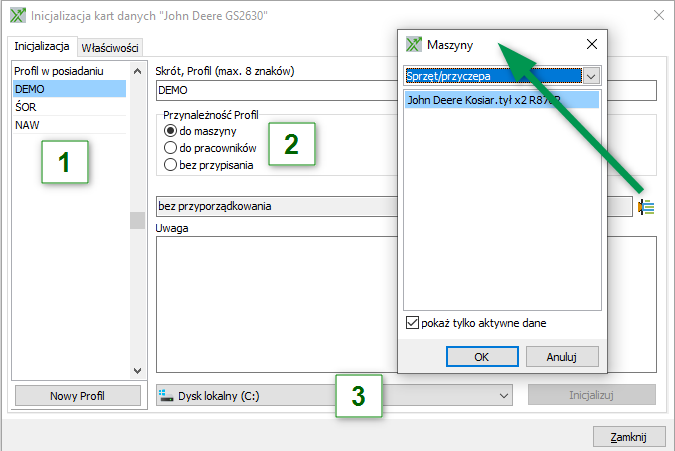Select the 'do pracowników' radio button

[170, 148]
